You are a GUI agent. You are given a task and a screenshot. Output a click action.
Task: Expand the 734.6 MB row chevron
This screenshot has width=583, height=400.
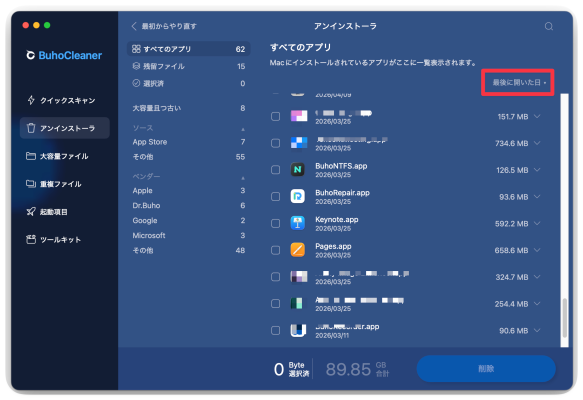(537, 143)
